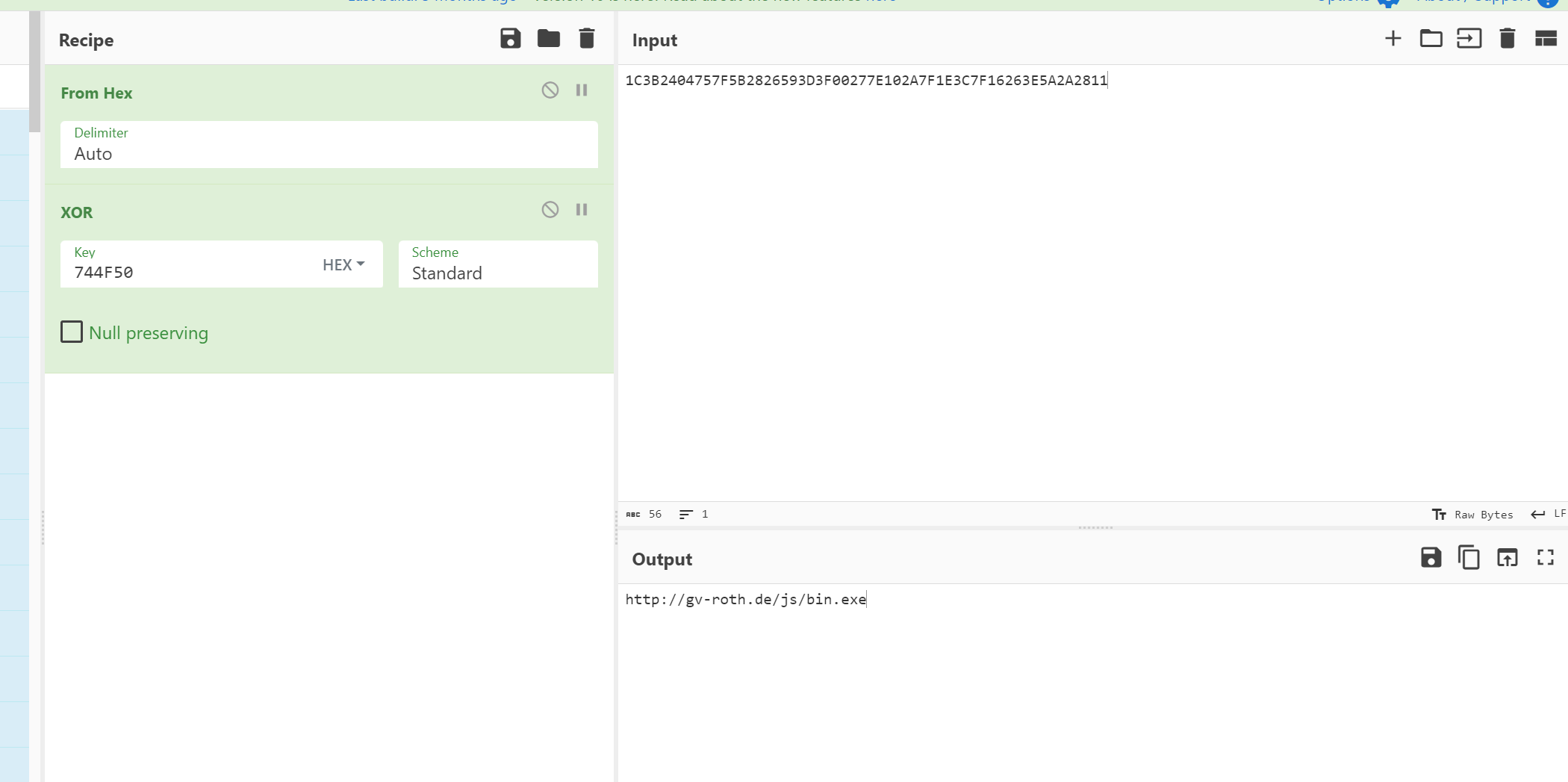Disable the From Hex operation

[550, 90]
